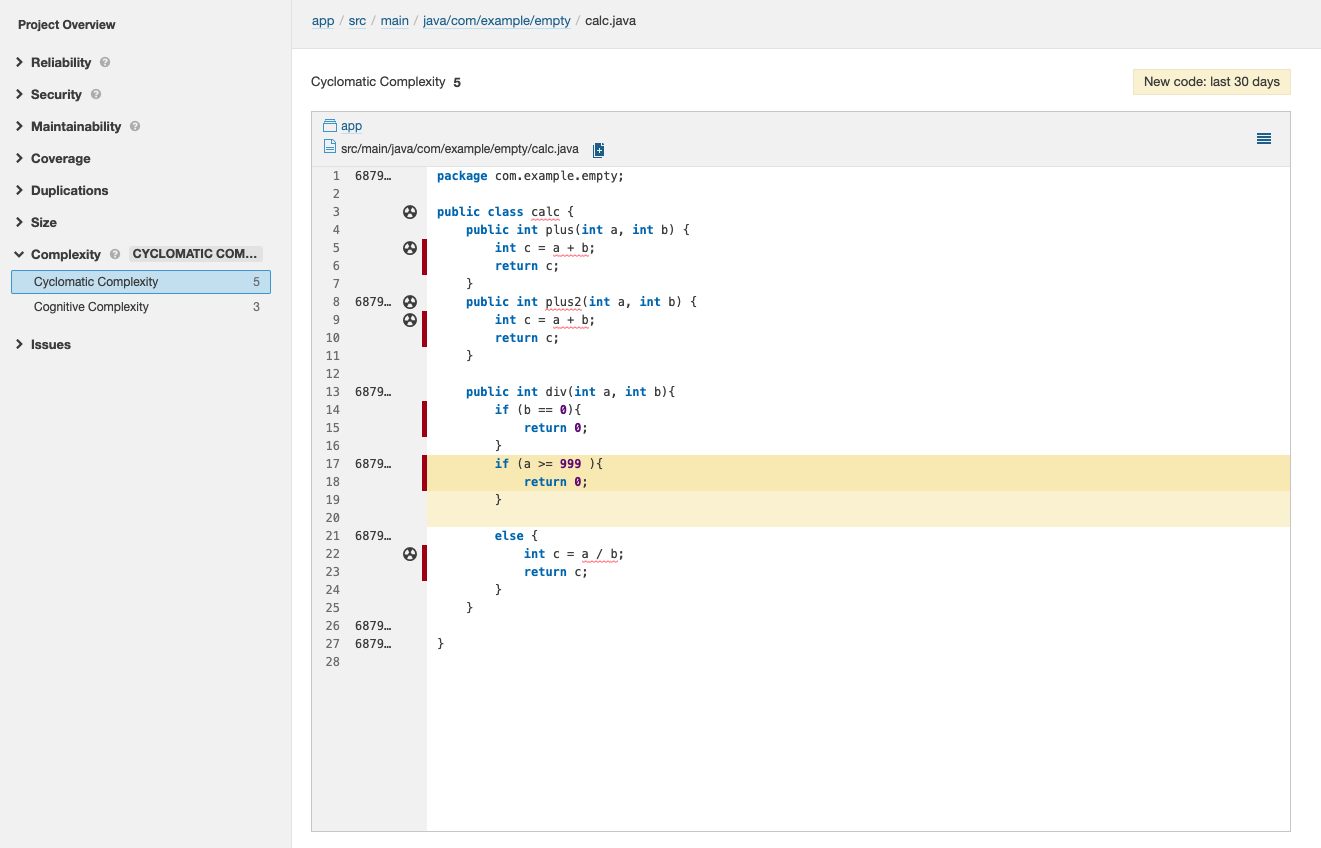Image resolution: width=1321 pixels, height=848 pixels.
Task: Click SCM revision 6879 on line 17
Action: click(374, 464)
